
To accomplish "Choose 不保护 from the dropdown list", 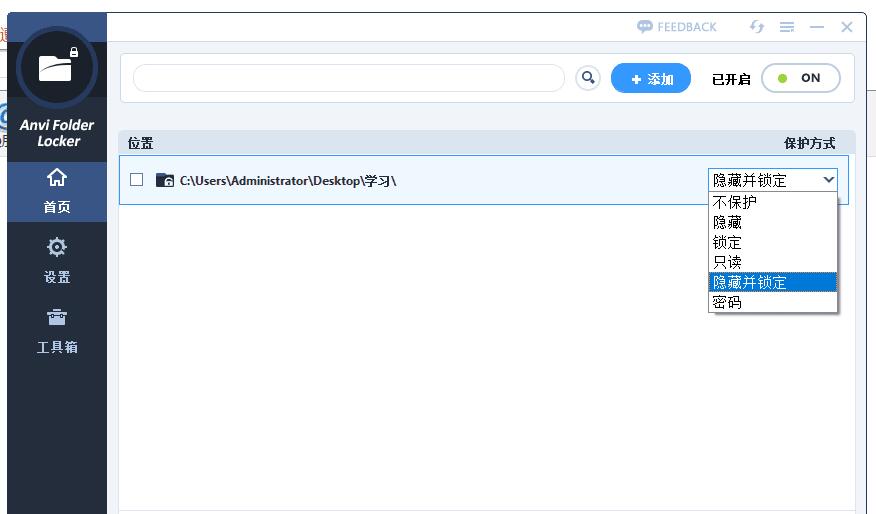I will coord(773,202).
